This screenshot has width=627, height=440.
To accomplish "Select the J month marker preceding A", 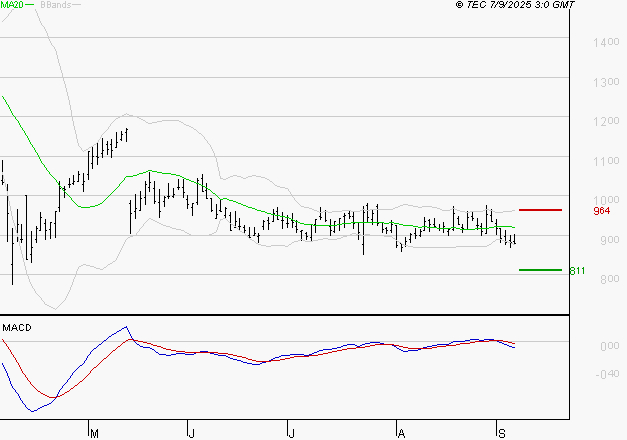I will coord(290,433).
